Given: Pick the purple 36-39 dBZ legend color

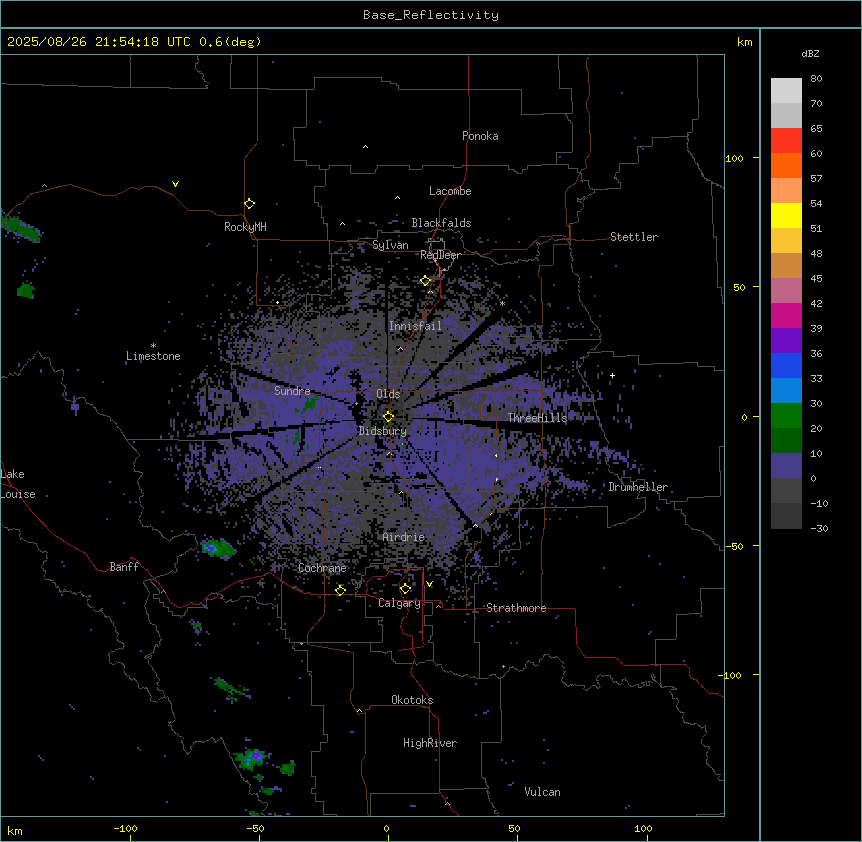Looking at the screenshot, I should point(786,341).
